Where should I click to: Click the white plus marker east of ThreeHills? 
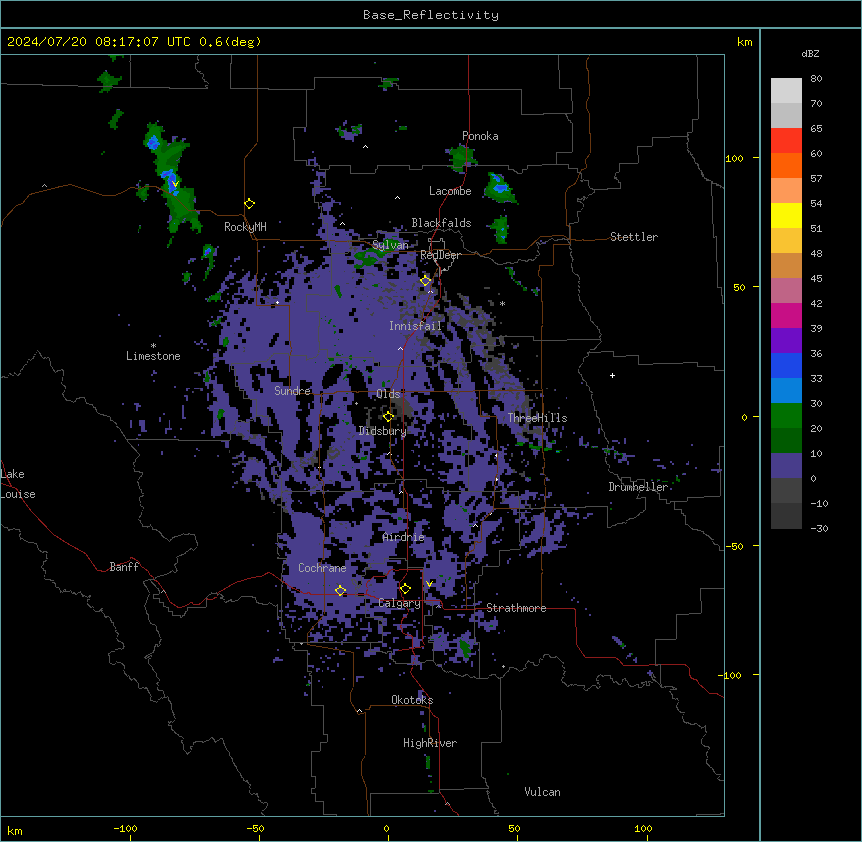(x=612, y=375)
